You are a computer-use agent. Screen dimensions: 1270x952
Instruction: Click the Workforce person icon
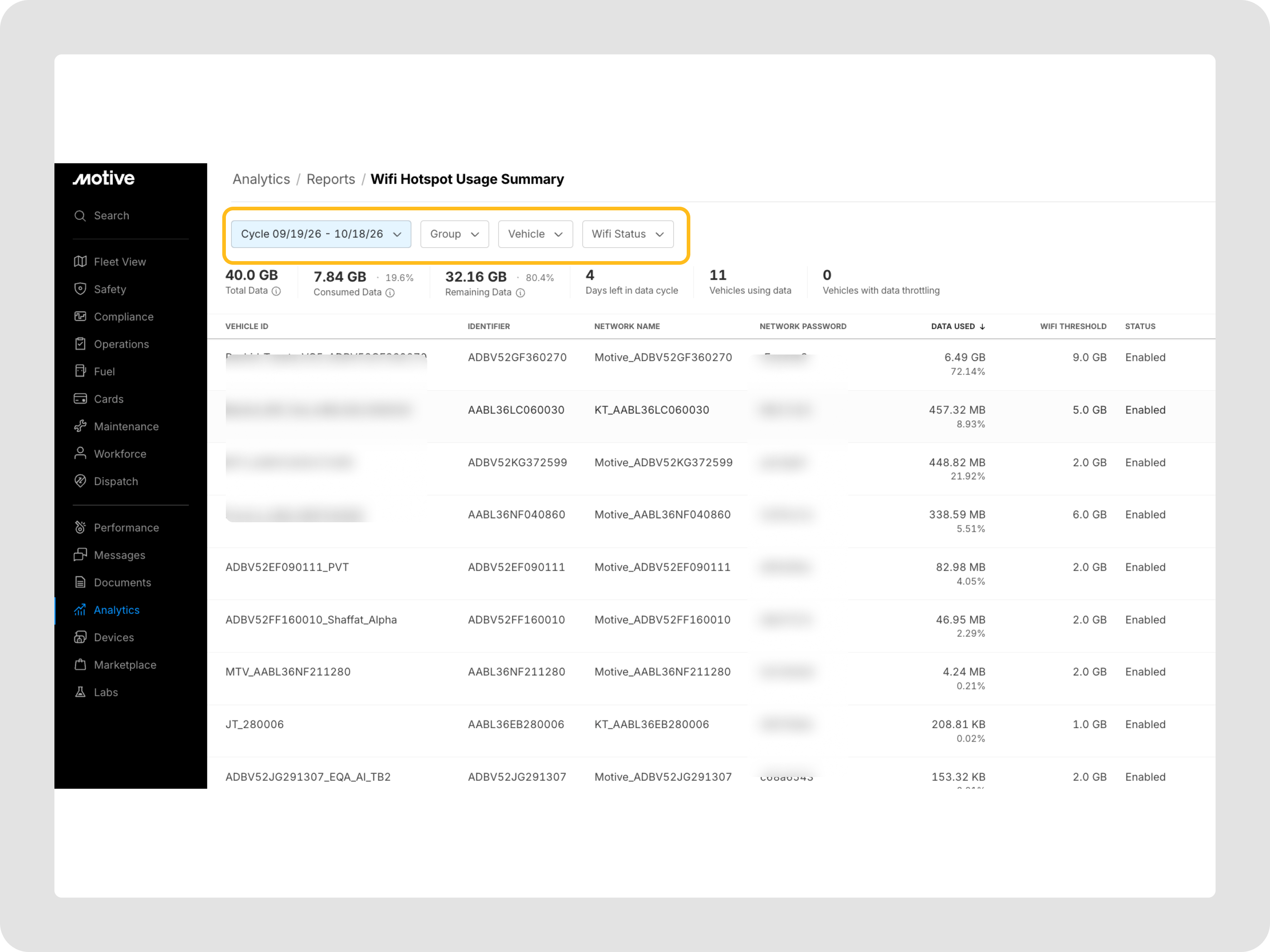tap(80, 453)
